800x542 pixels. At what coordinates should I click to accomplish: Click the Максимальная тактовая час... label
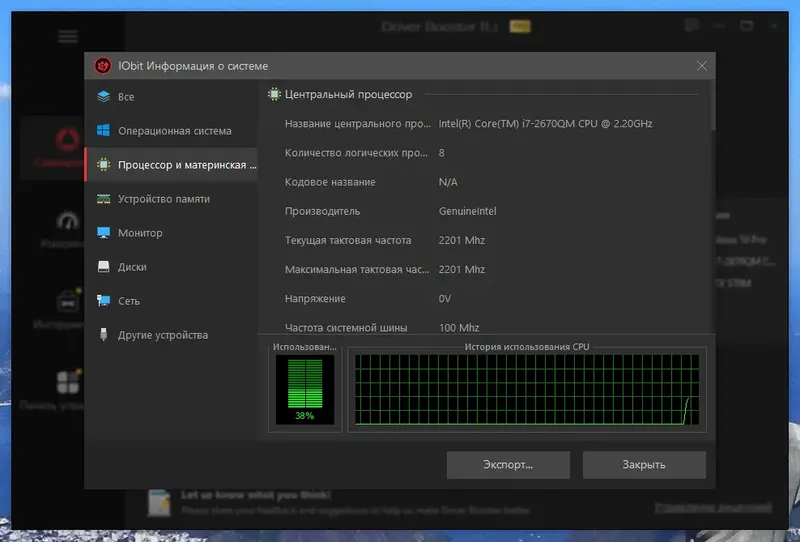[x=357, y=269]
